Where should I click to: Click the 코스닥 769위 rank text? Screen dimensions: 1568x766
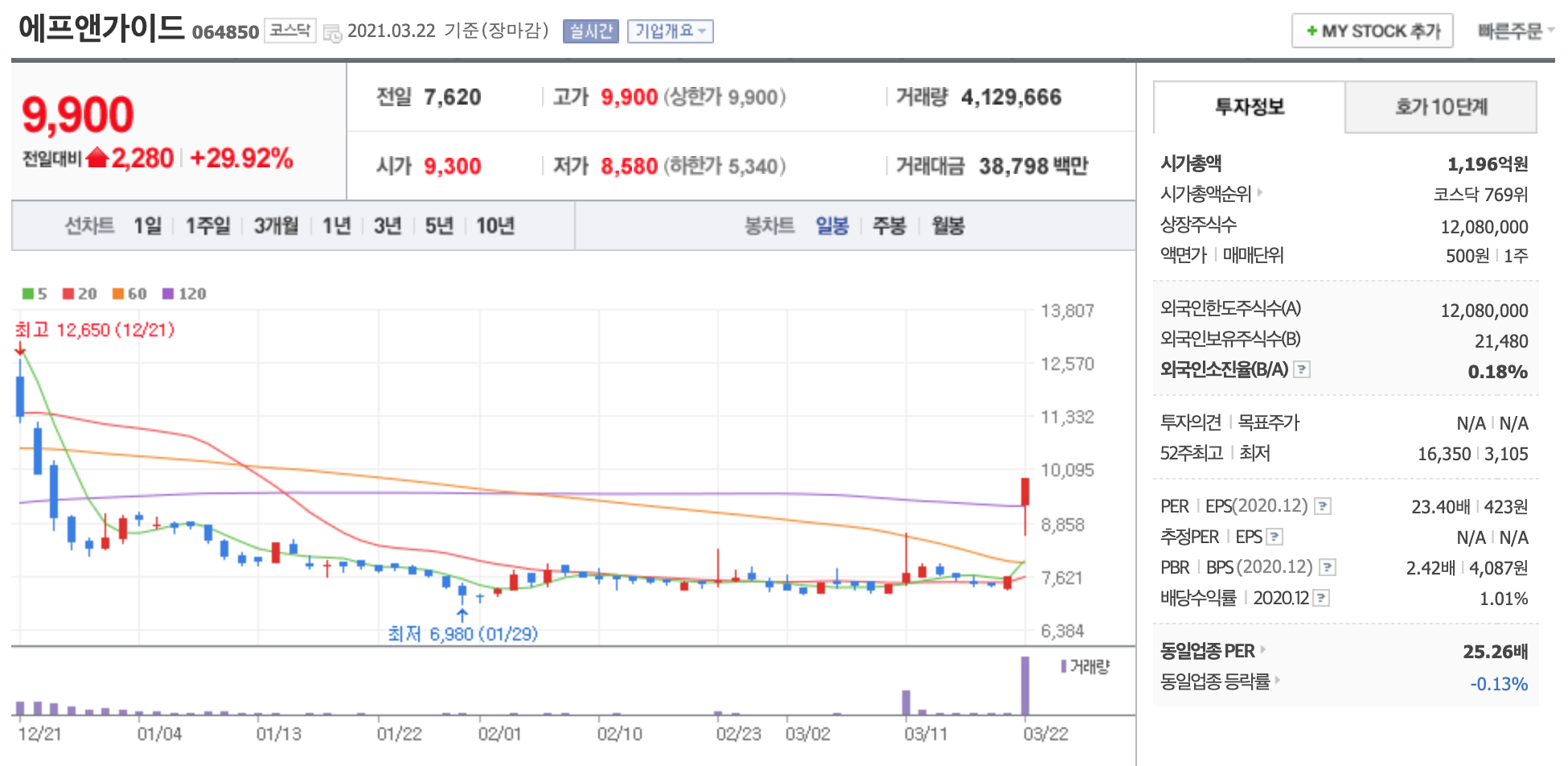[x=1480, y=196]
